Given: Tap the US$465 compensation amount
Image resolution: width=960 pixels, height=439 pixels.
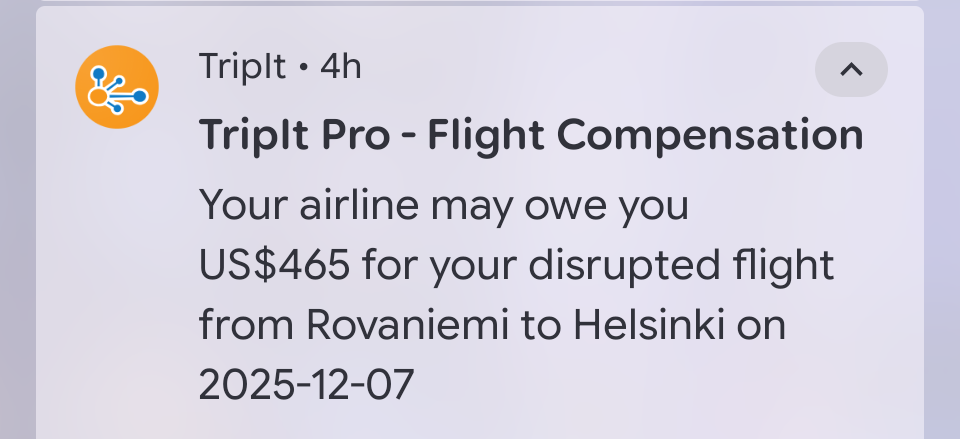Looking at the screenshot, I should [x=275, y=267].
